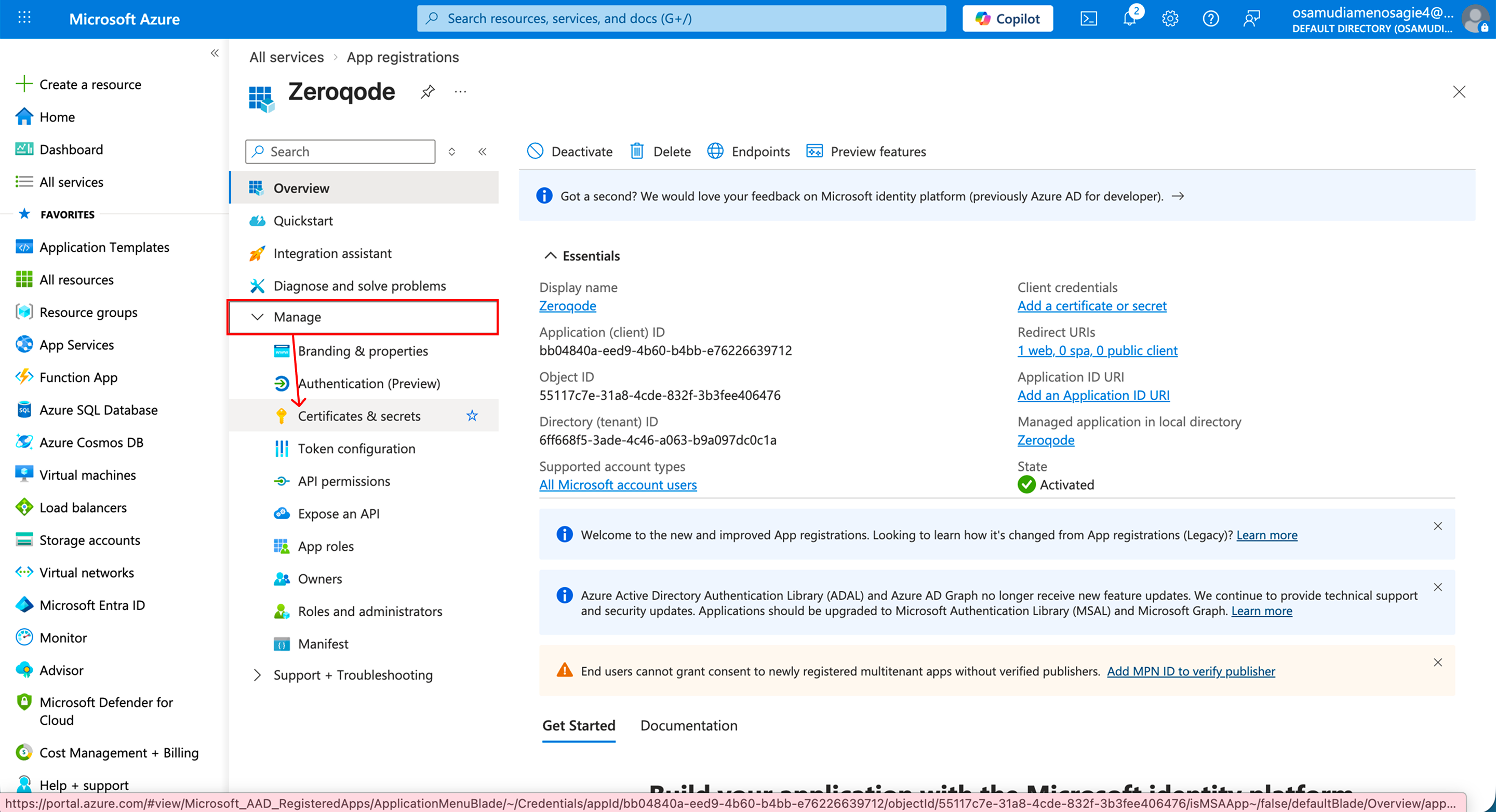Open the portal waffle menu icon
The image size is (1496, 812).
24,19
